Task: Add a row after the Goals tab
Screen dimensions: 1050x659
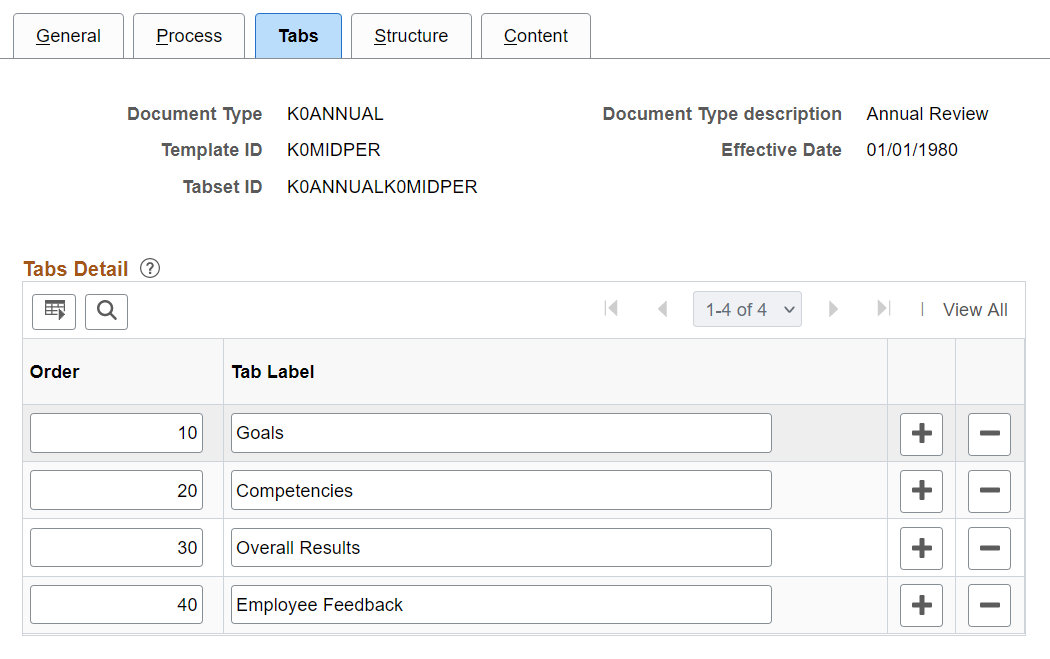Action: pos(921,433)
